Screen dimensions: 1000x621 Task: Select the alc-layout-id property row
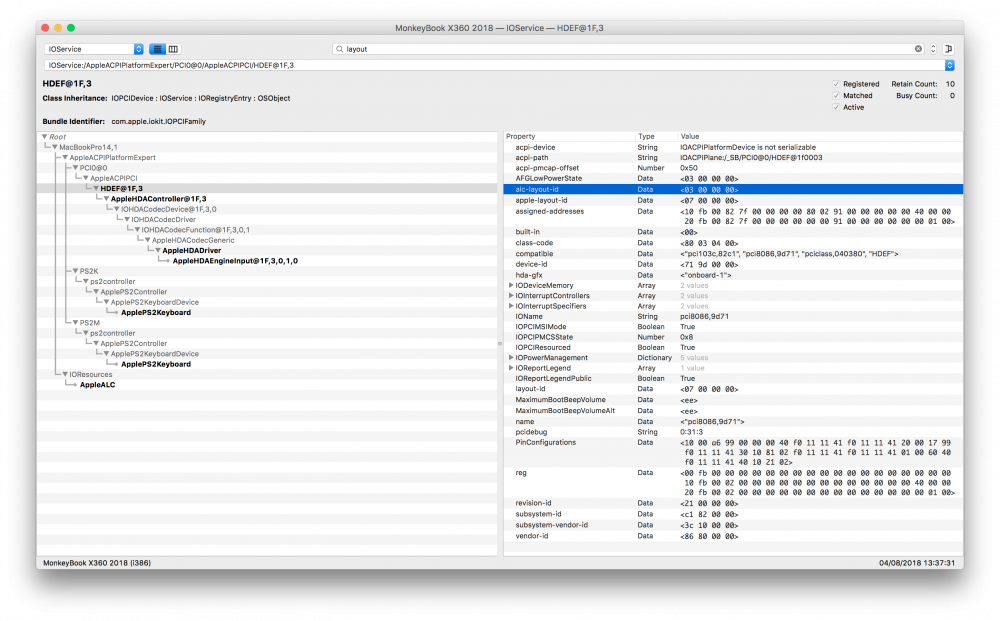click(733, 189)
